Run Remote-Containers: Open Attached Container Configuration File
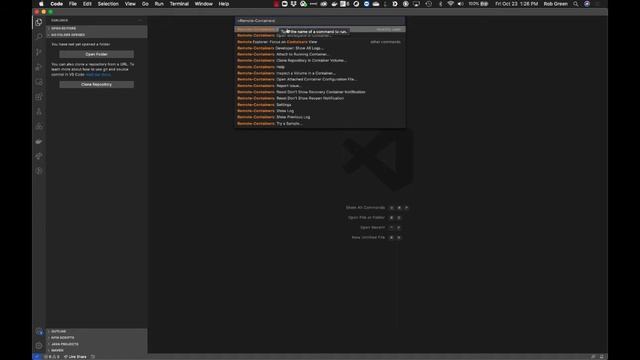This screenshot has height=360, width=640. point(320,79)
